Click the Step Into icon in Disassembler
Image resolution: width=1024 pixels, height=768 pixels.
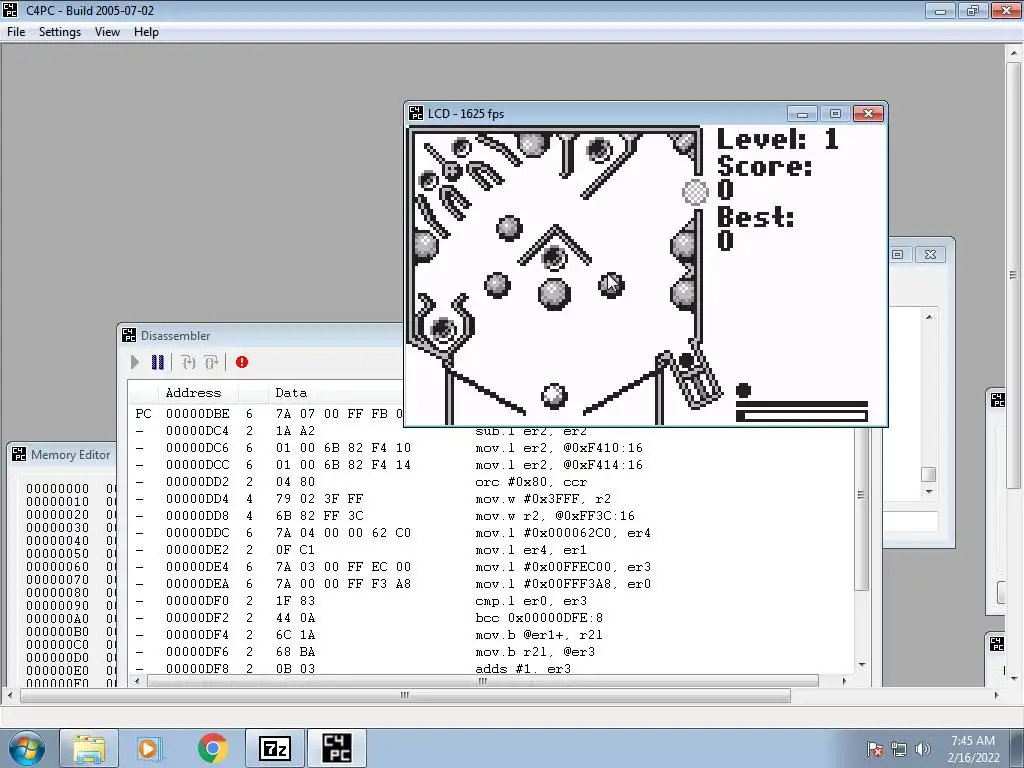(x=189, y=362)
